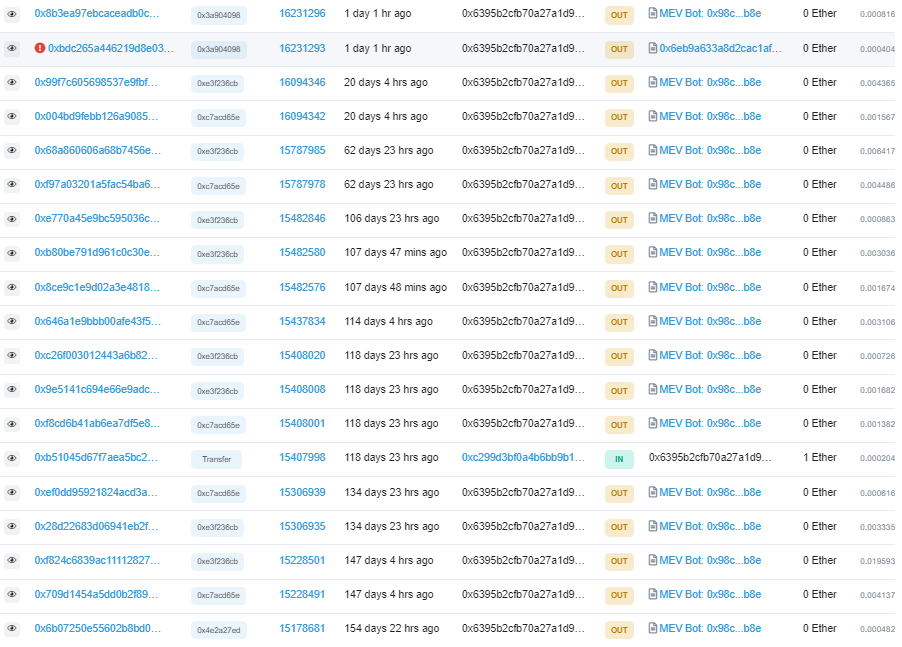Open transaction hash 0x99f7c605698537e9fbf
The width and height of the screenshot is (902, 647).
pyautogui.click(x=95, y=82)
